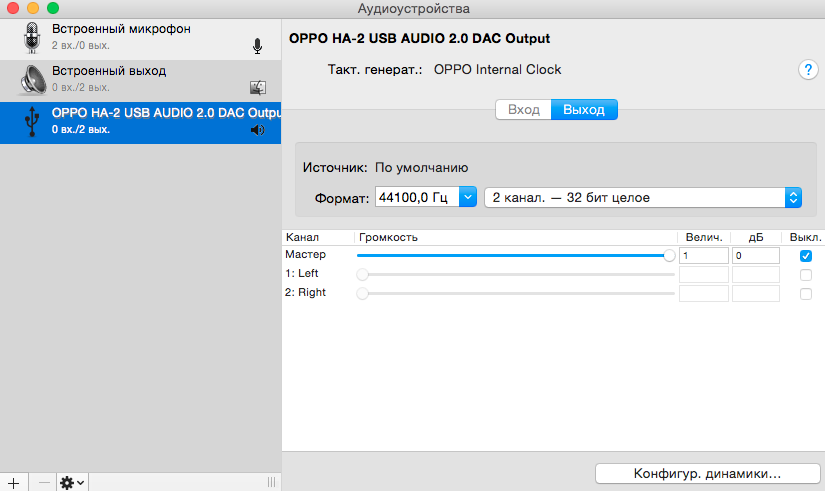Open the 2 канал. — 32 бит format popup
Screen dimensions: 825x491
(x=643, y=197)
